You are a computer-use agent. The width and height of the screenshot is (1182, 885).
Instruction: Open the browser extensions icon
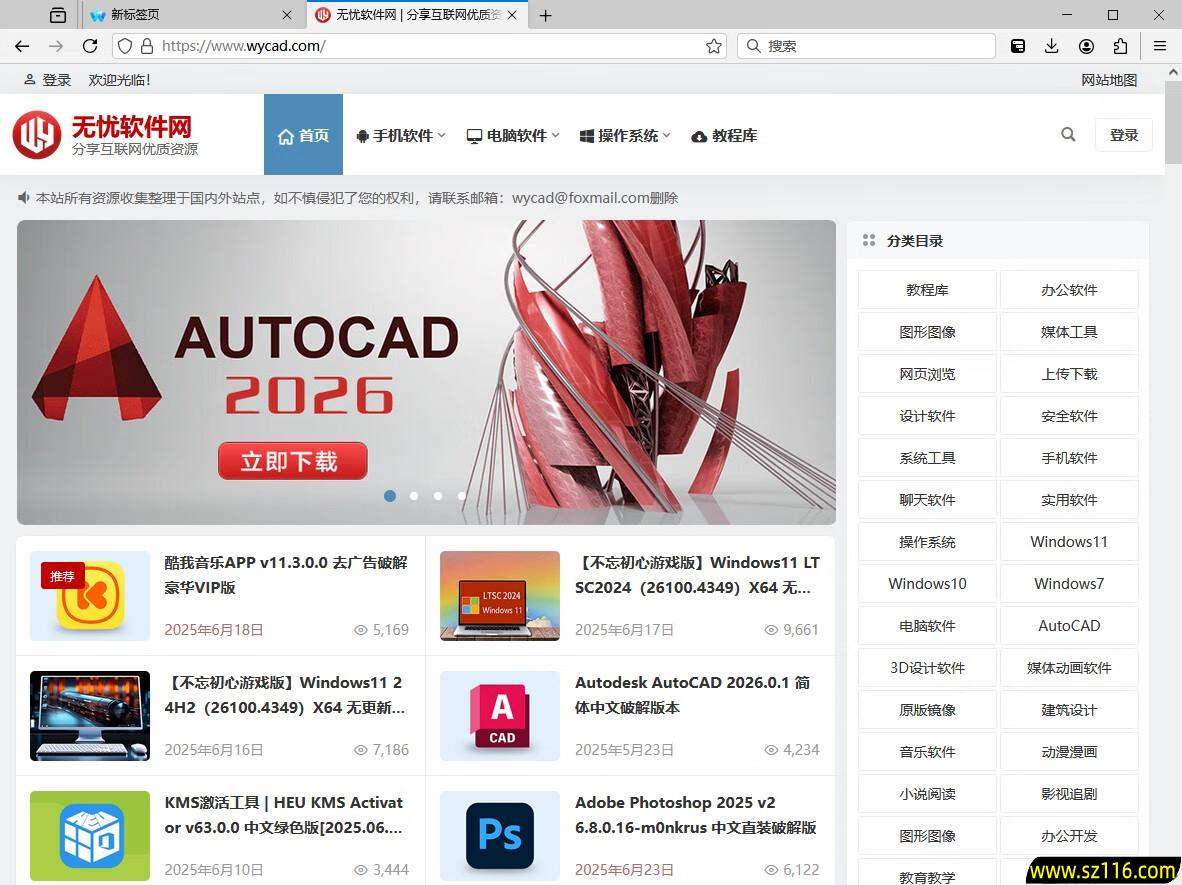[1121, 46]
